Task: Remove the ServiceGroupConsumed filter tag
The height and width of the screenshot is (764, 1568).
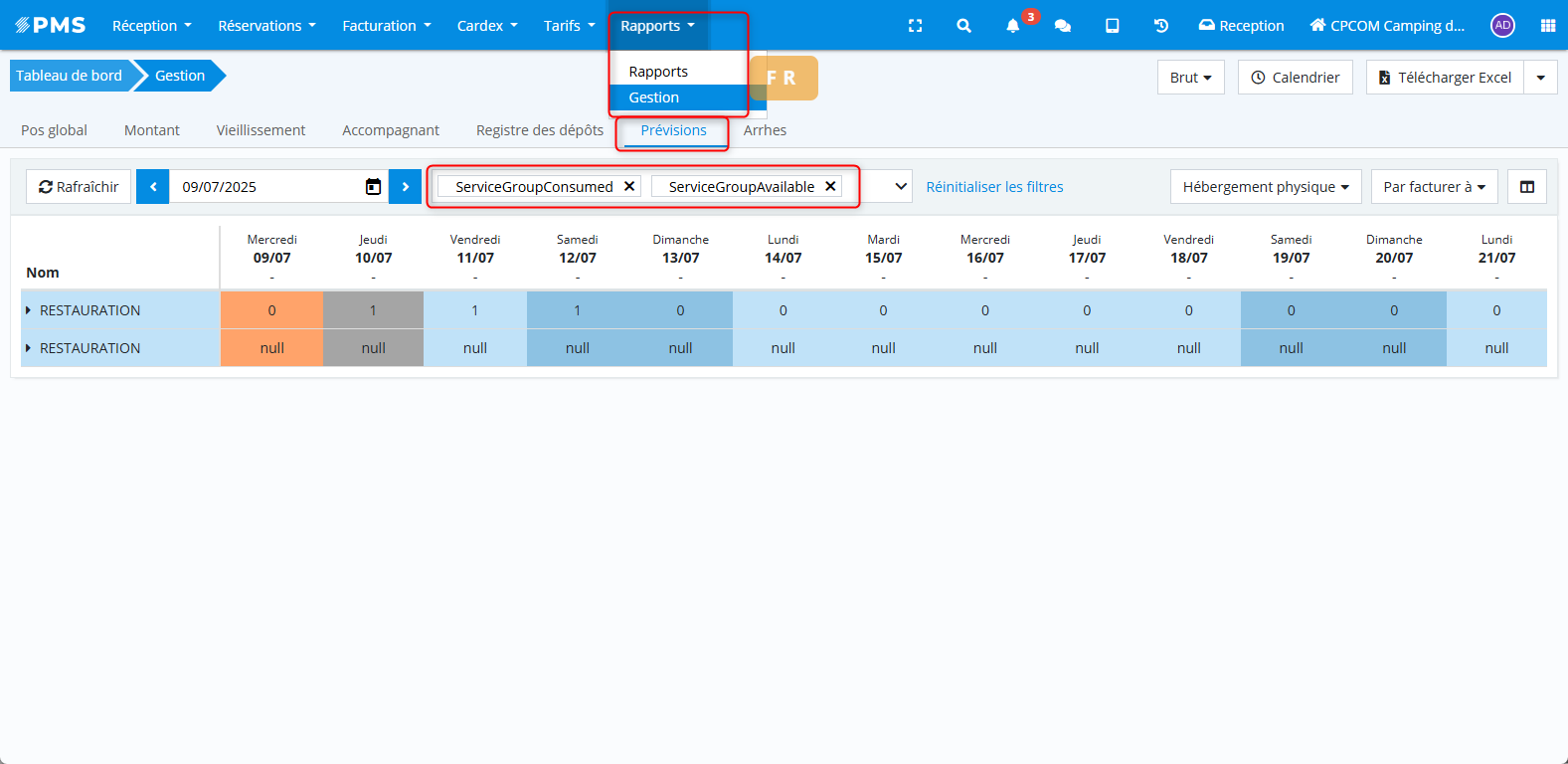Action: 629,186
